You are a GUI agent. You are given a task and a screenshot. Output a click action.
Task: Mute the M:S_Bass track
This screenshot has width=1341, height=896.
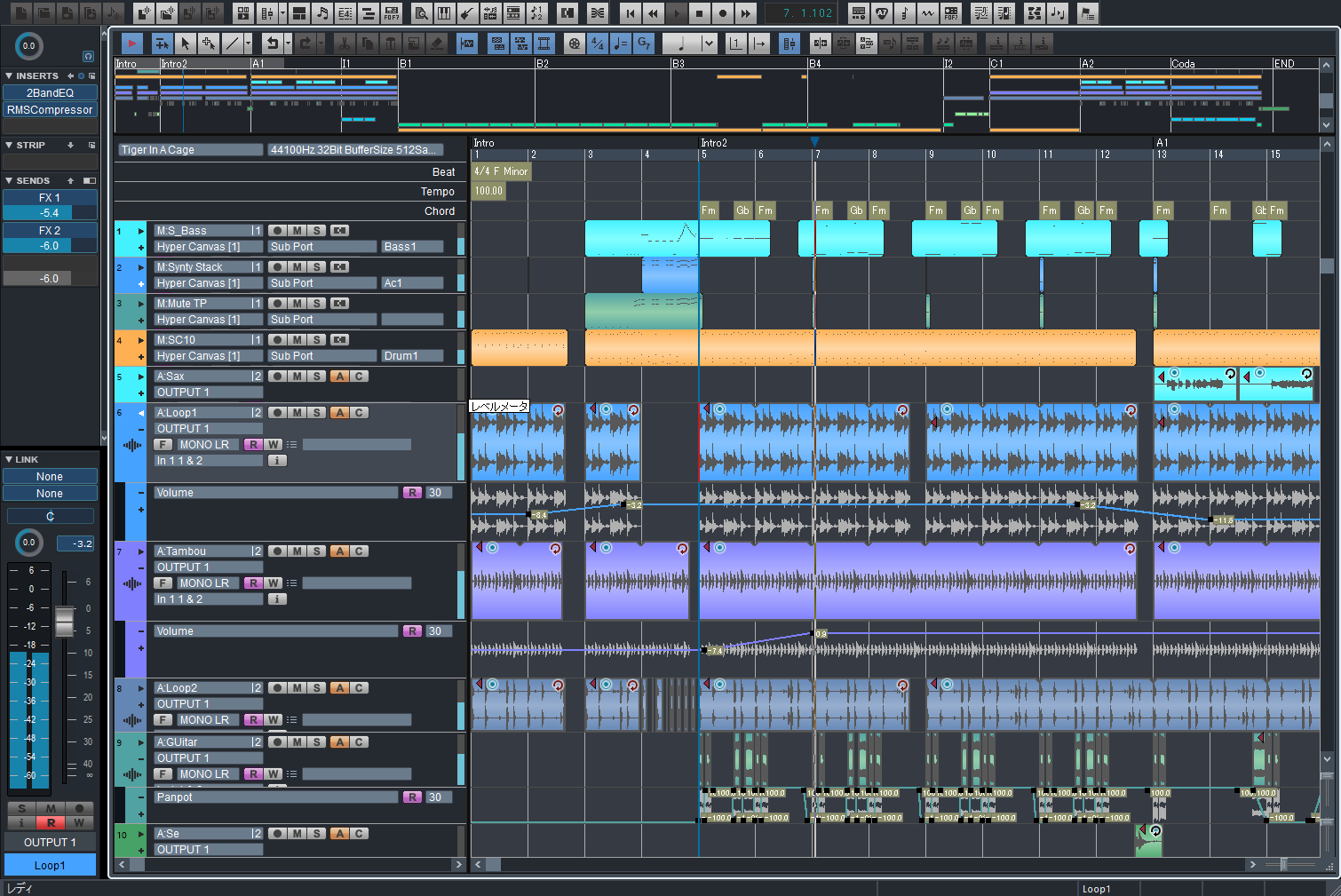click(297, 231)
